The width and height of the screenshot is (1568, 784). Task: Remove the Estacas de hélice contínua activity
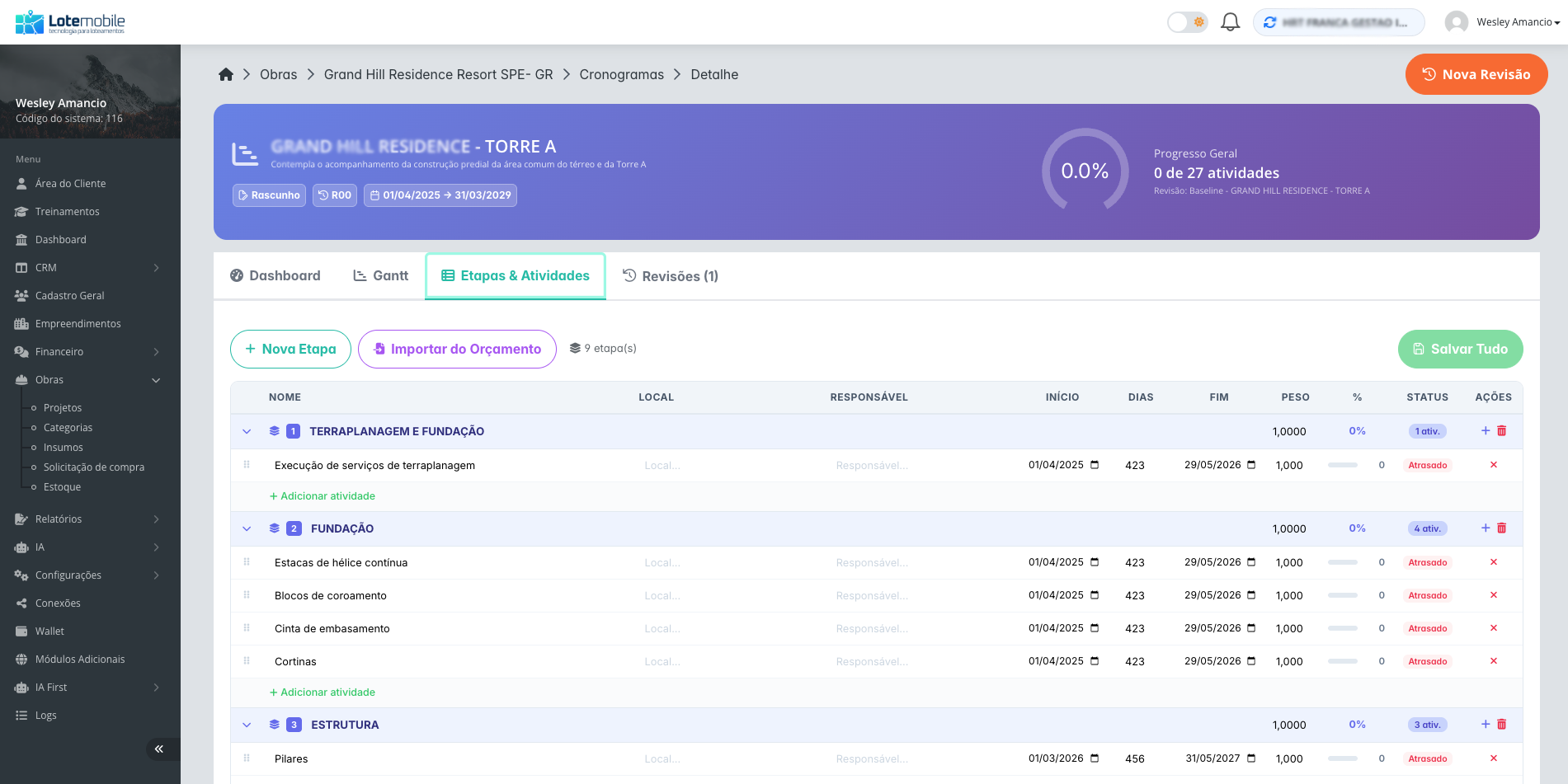pyautogui.click(x=1494, y=562)
